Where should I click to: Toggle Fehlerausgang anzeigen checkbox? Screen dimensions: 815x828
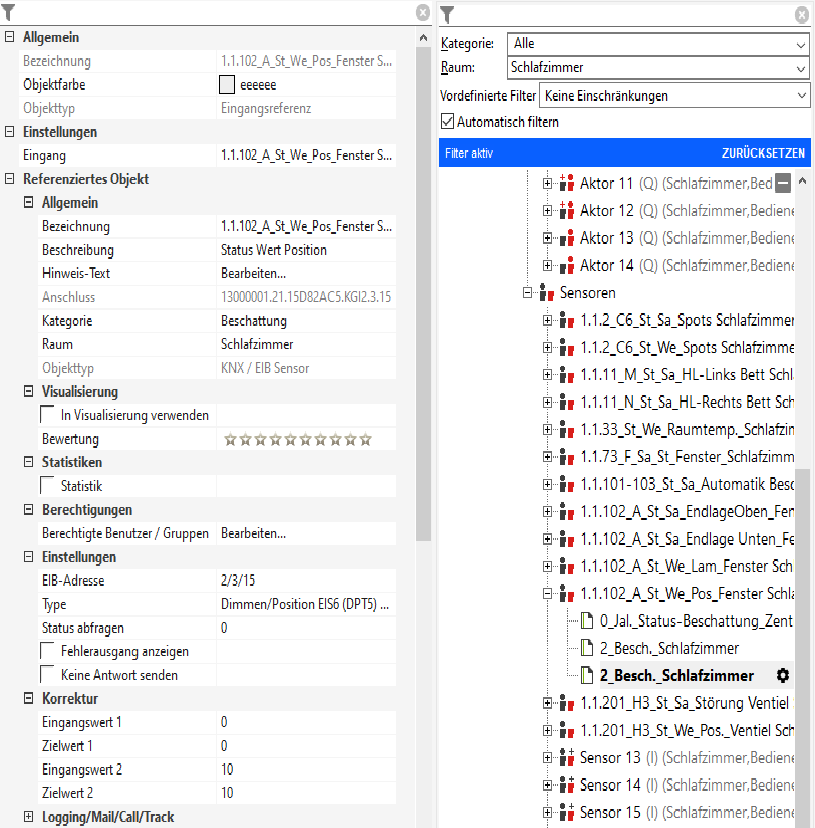(x=47, y=651)
